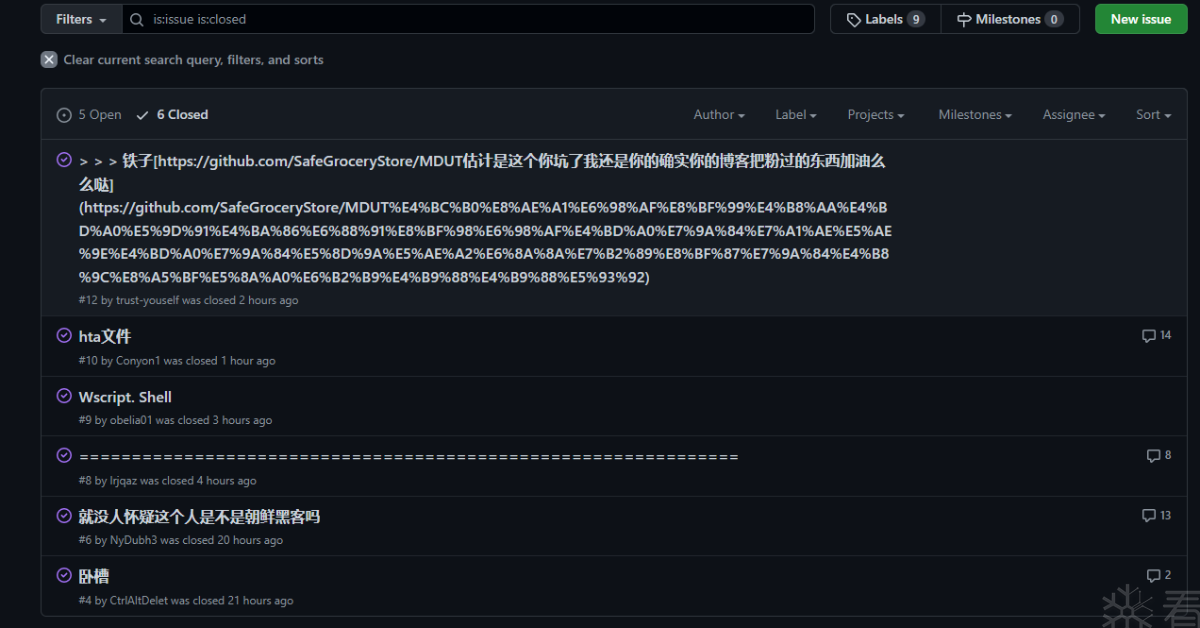This screenshot has height=628, width=1200.
Task: Click the Milestones signpost icon
Action: tap(964, 19)
